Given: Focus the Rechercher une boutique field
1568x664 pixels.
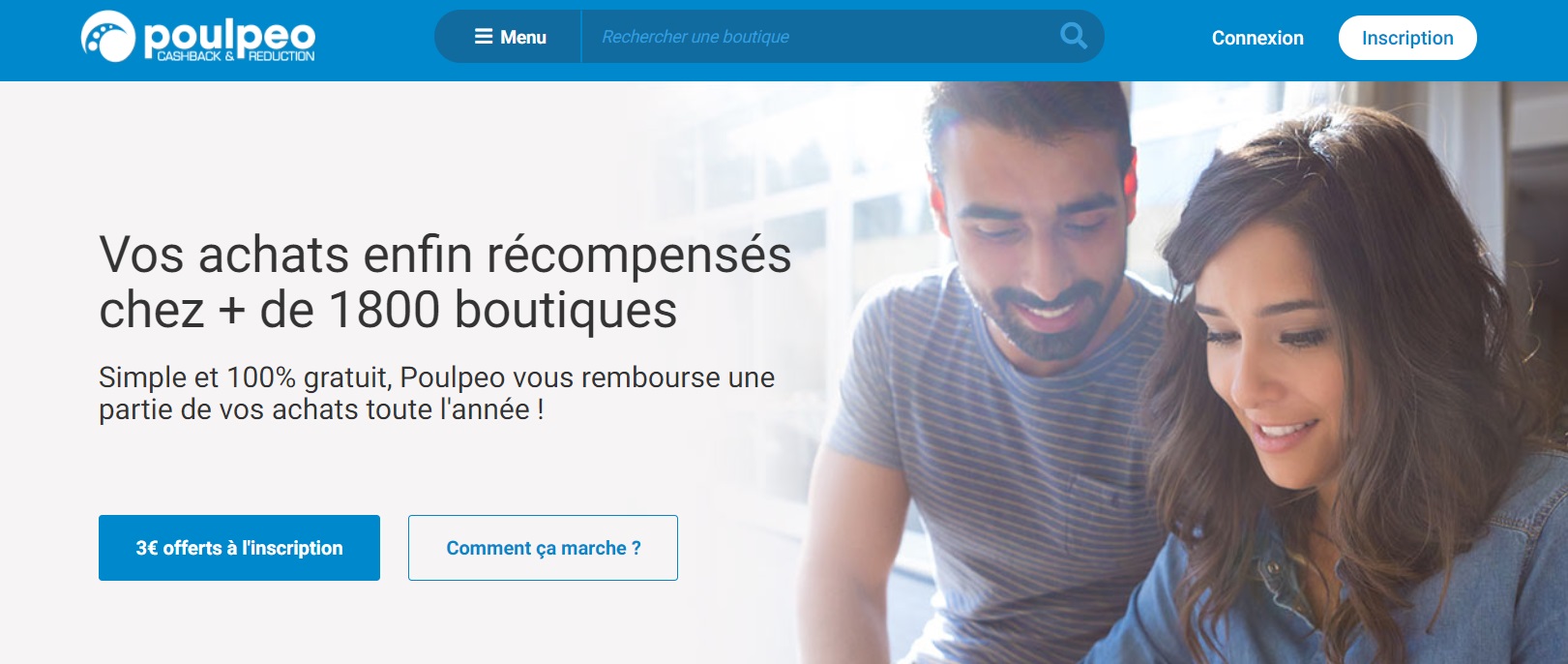Looking at the screenshot, I should 822,37.
